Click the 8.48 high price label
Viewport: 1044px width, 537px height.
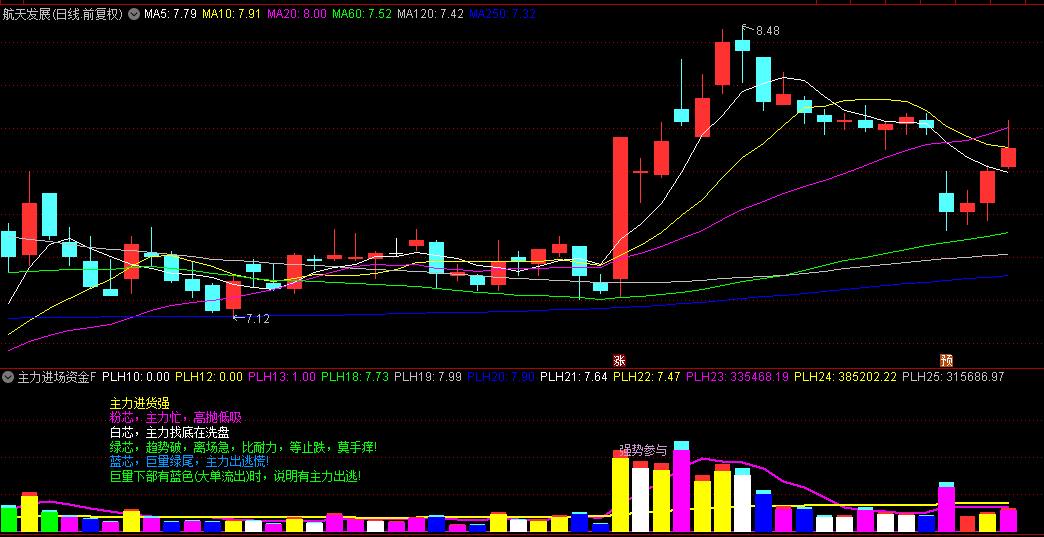tap(768, 31)
